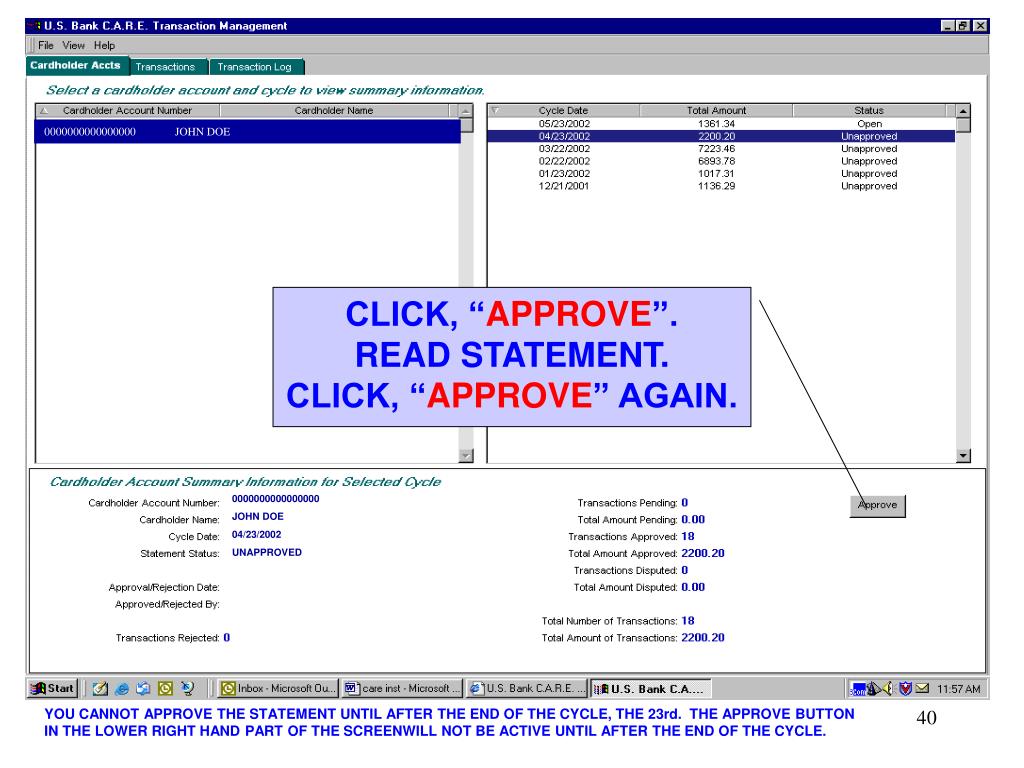Click the cardholder list scroll down arrow
The height and width of the screenshot is (768, 1024).
pos(466,456)
